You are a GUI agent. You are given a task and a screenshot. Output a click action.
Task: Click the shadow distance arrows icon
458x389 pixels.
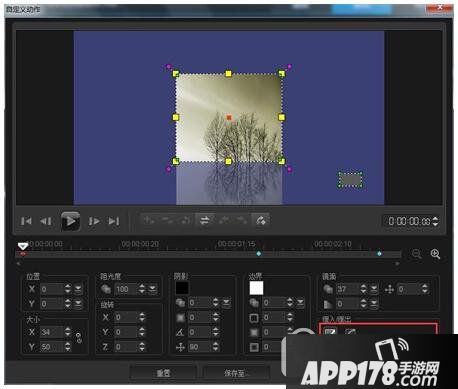tap(180, 347)
